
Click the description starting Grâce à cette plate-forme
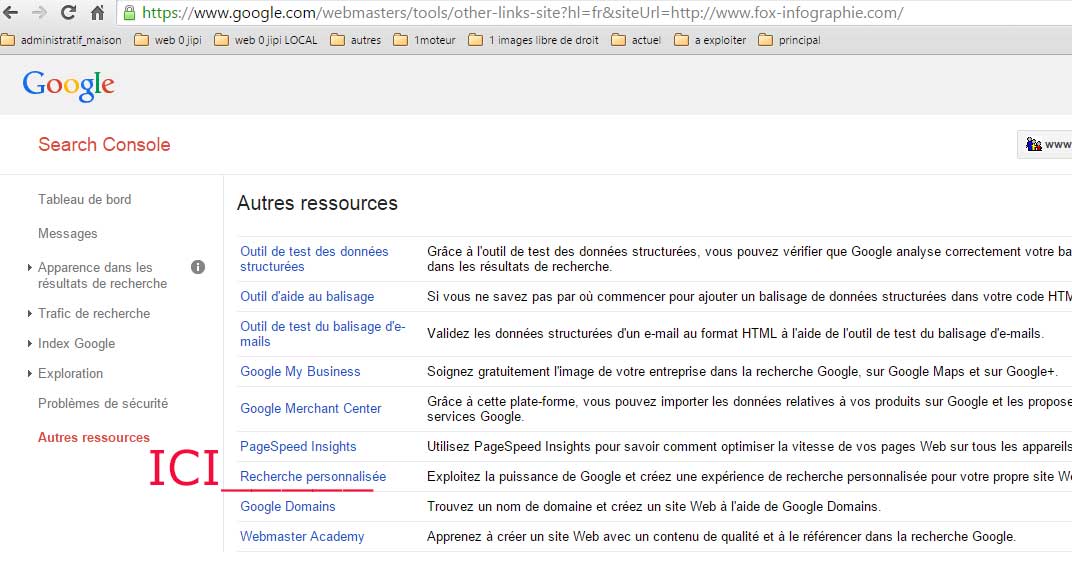click(x=749, y=409)
